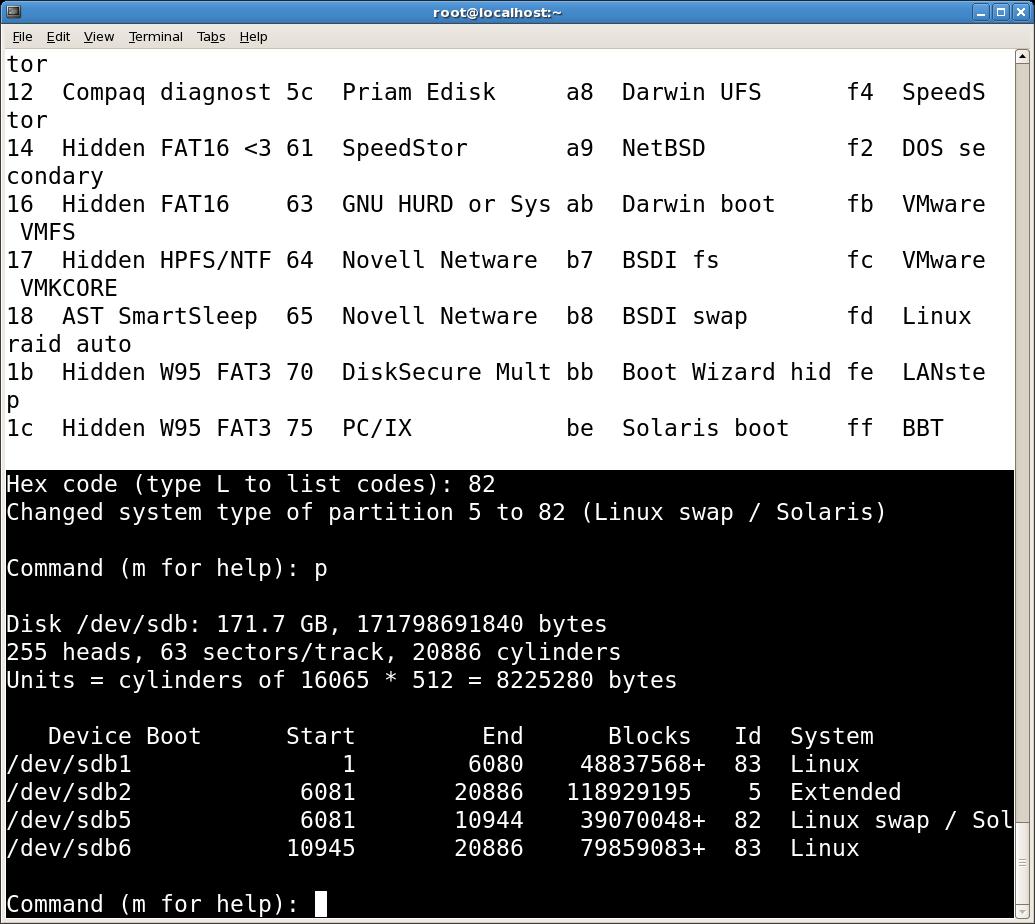Screen dimensions: 1035x924
Task: Click the /dev/sdb1 partition row
Action: pyautogui.click(x=433, y=764)
